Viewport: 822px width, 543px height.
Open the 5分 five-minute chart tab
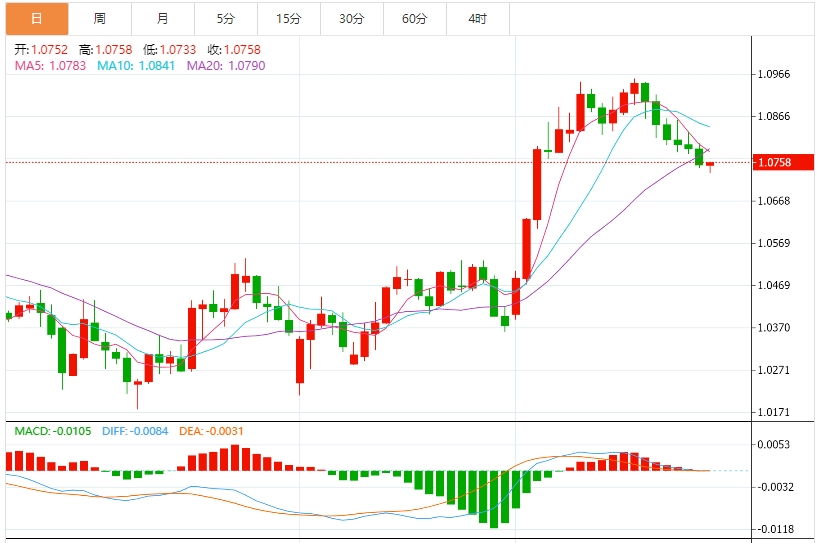pos(225,19)
